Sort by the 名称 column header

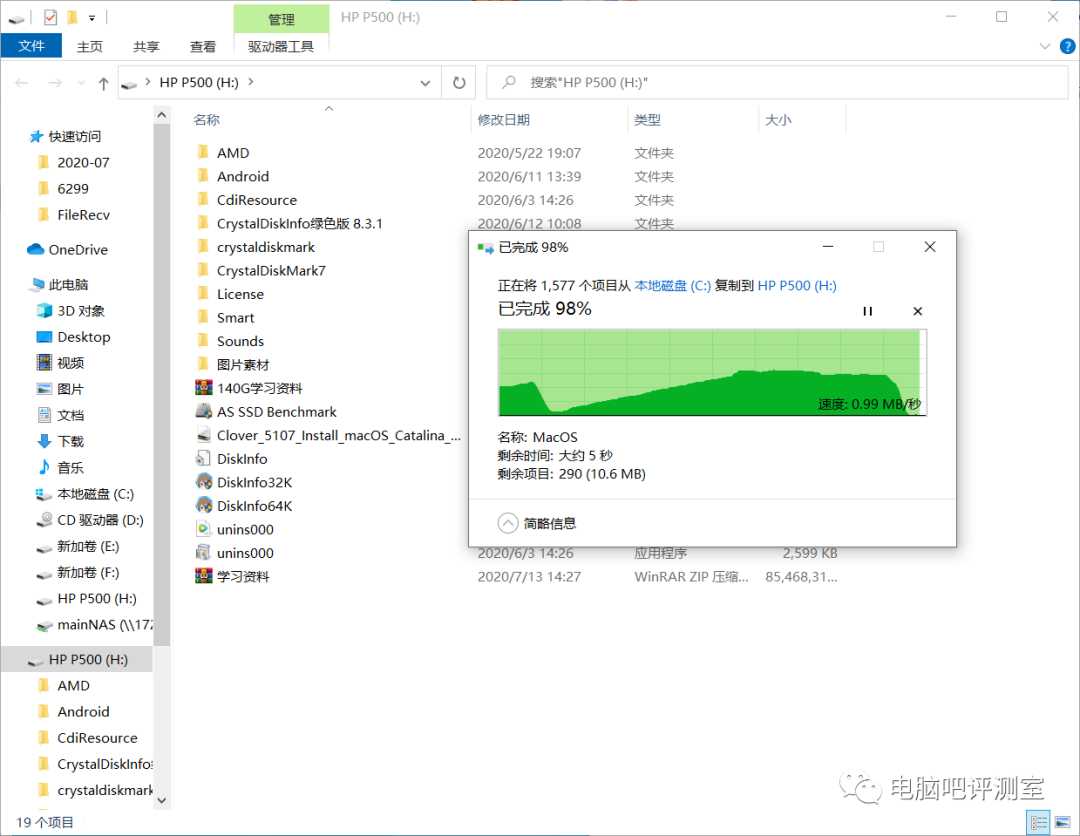(x=207, y=120)
